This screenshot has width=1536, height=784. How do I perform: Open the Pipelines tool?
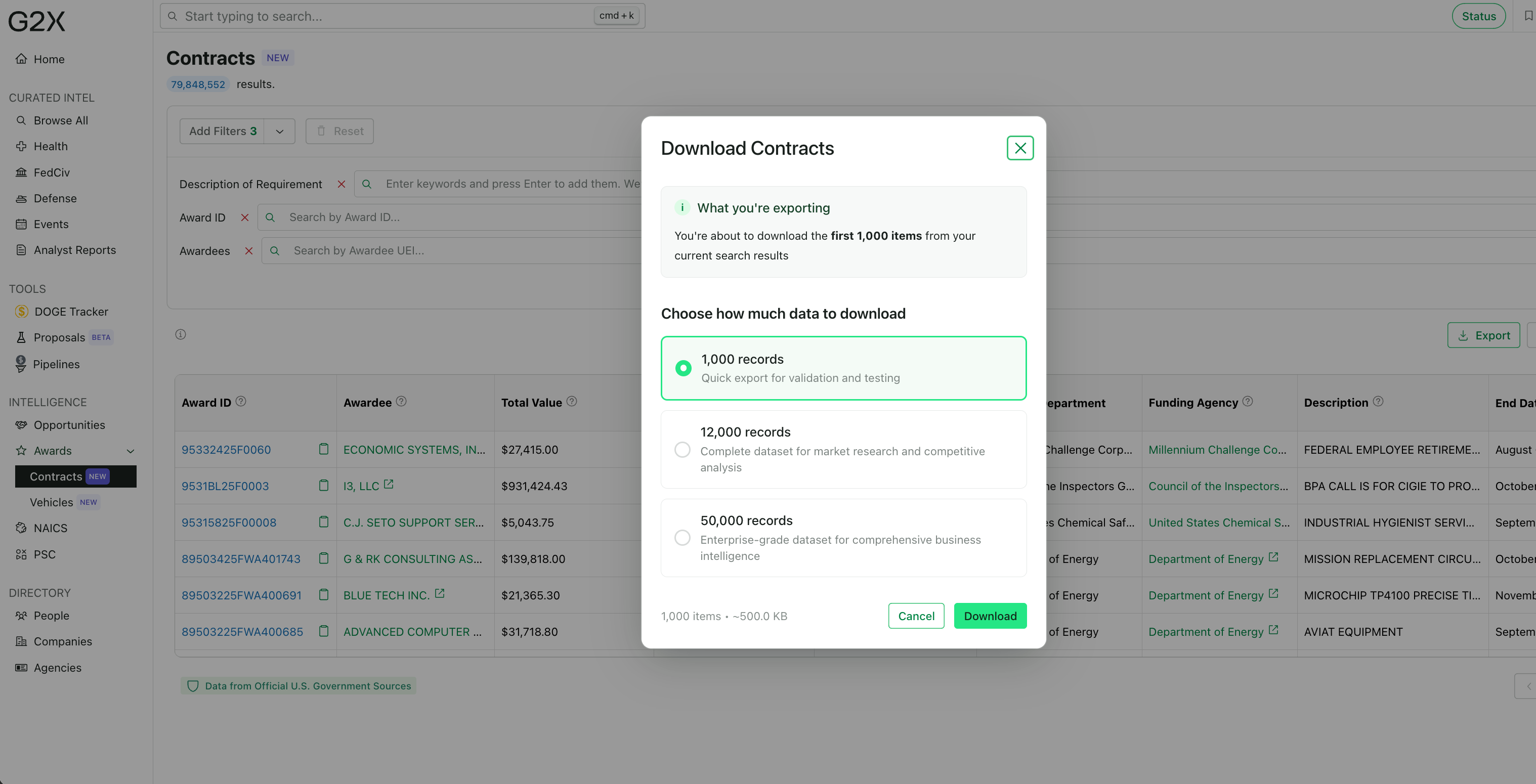(x=56, y=364)
